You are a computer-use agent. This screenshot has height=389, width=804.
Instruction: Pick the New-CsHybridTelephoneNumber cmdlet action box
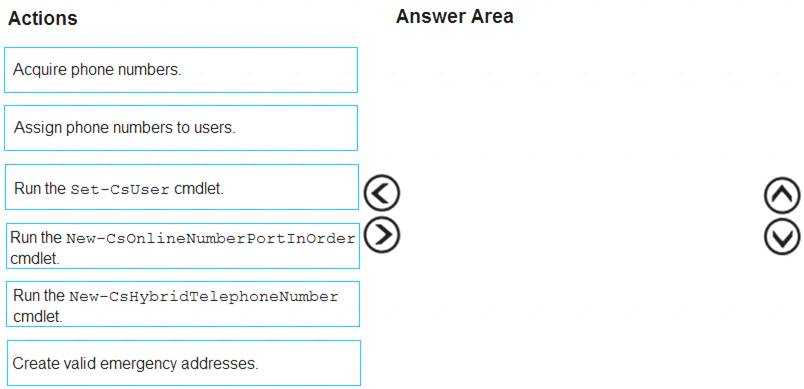coord(183,304)
